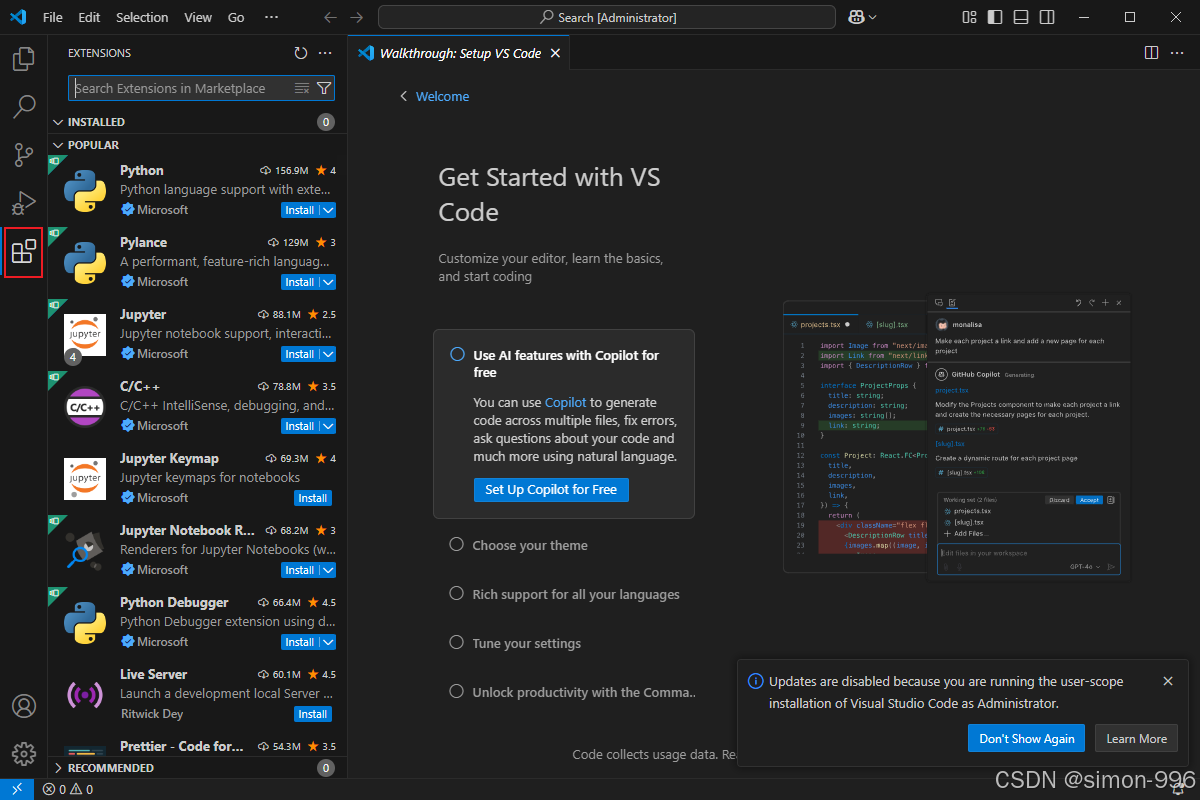The width and height of the screenshot is (1200, 800).
Task: Open C/C++ install dropdown arrow
Action: (x=328, y=426)
